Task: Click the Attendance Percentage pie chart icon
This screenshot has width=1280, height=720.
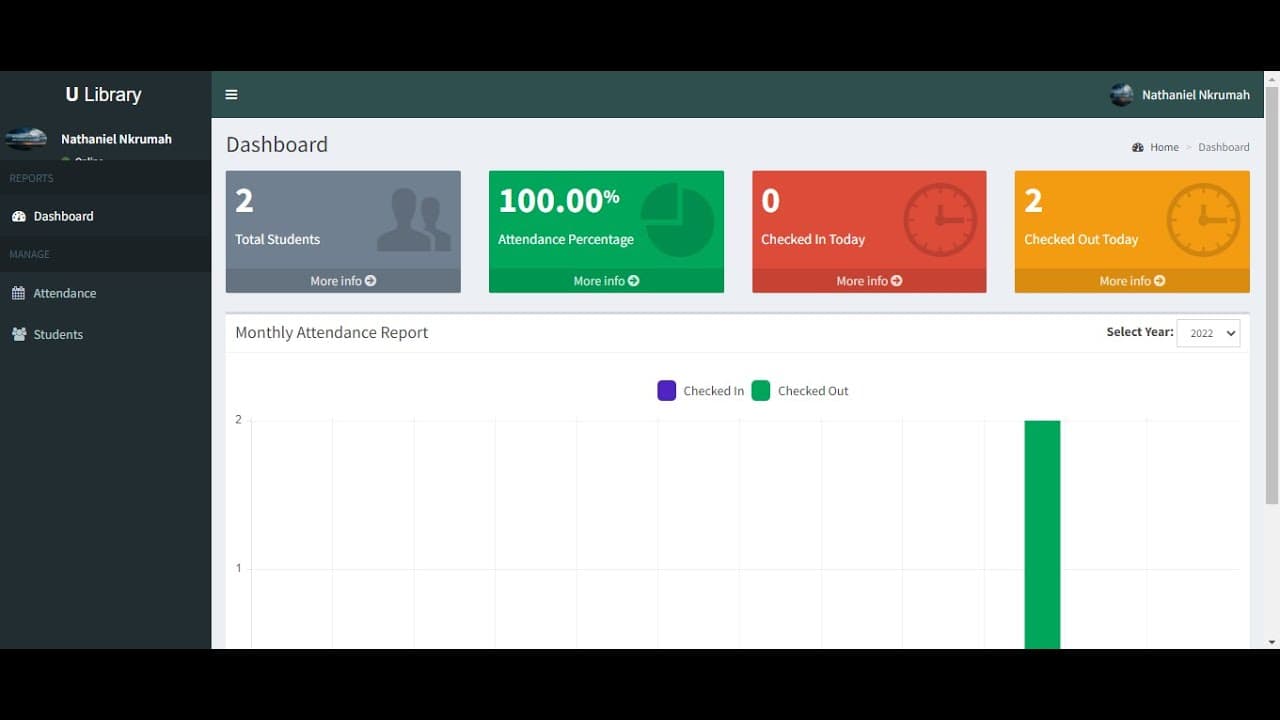Action: pyautogui.click(x=677, y=220)
